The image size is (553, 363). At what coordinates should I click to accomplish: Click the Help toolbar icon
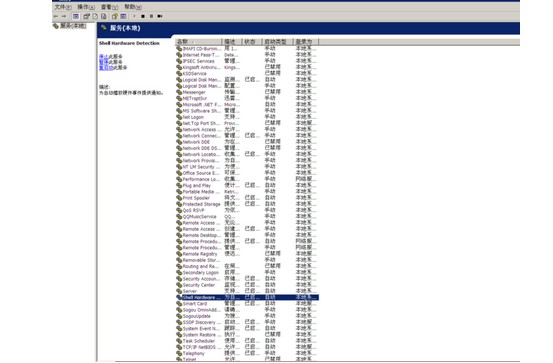pyautogui.click(x=115, y=16)
